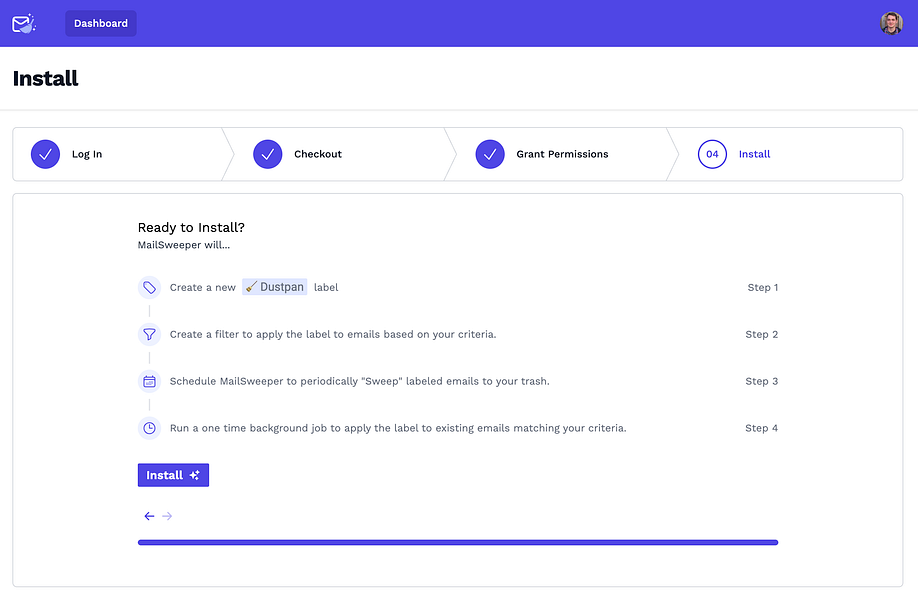Go back with the left arrow
Screen dimensions: 918x600
coord(149,516)
